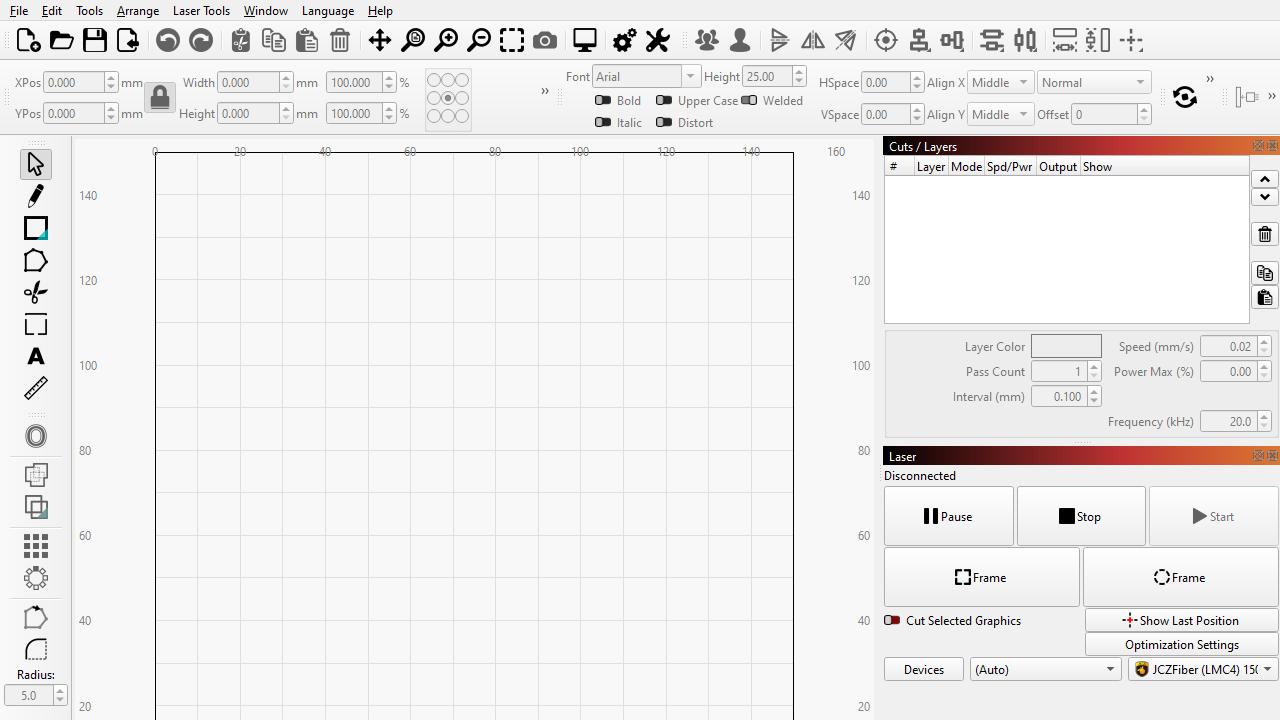
Task: Click the lock aspect ratio icon
Action: click(159, 98)
